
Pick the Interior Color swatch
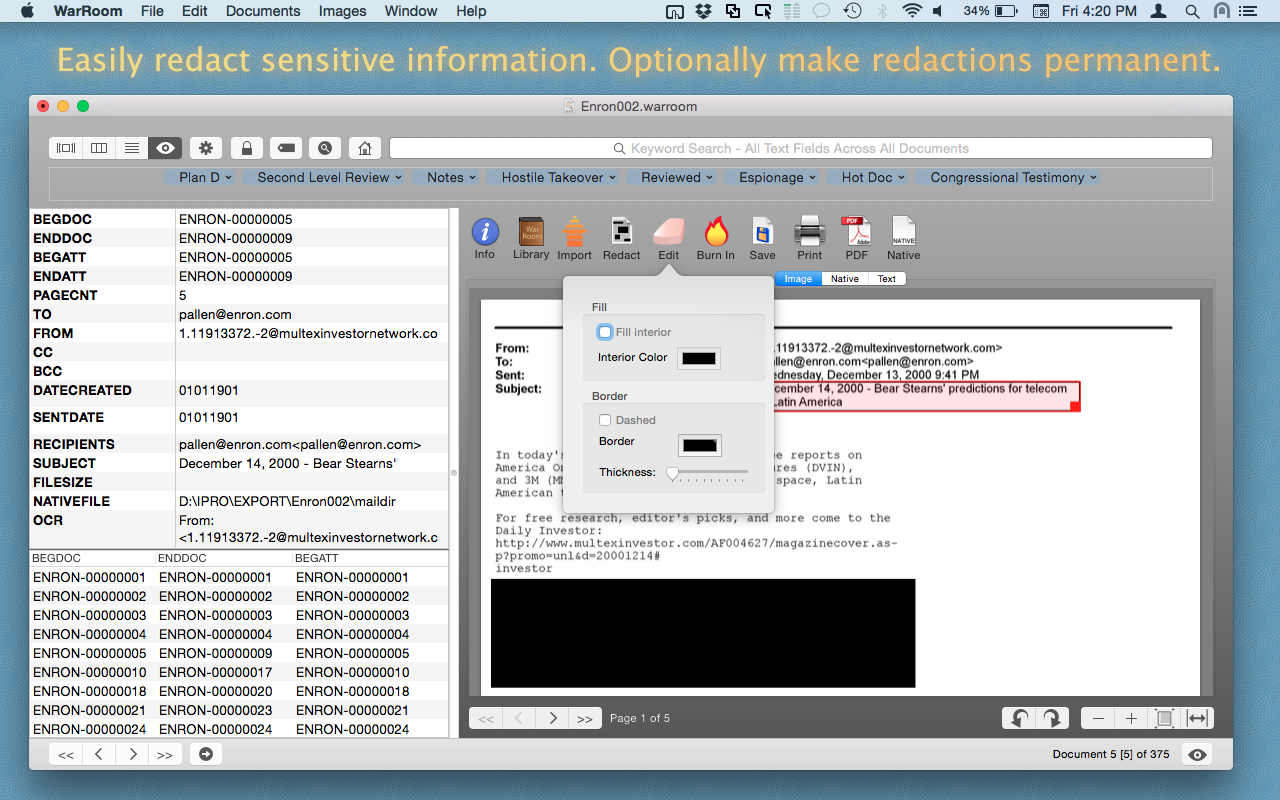pos(699,358)
